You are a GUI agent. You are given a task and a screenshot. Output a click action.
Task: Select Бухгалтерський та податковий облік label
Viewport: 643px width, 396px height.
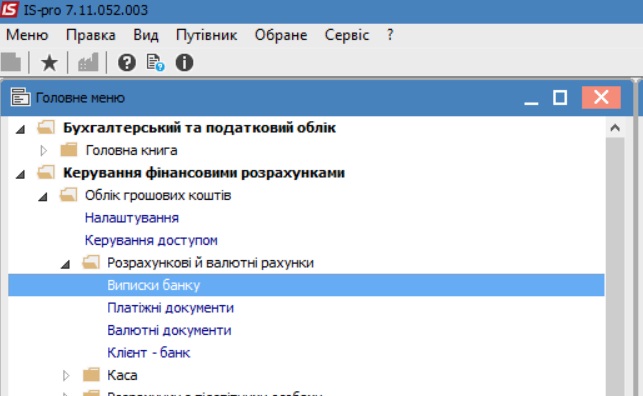[199, 127]
